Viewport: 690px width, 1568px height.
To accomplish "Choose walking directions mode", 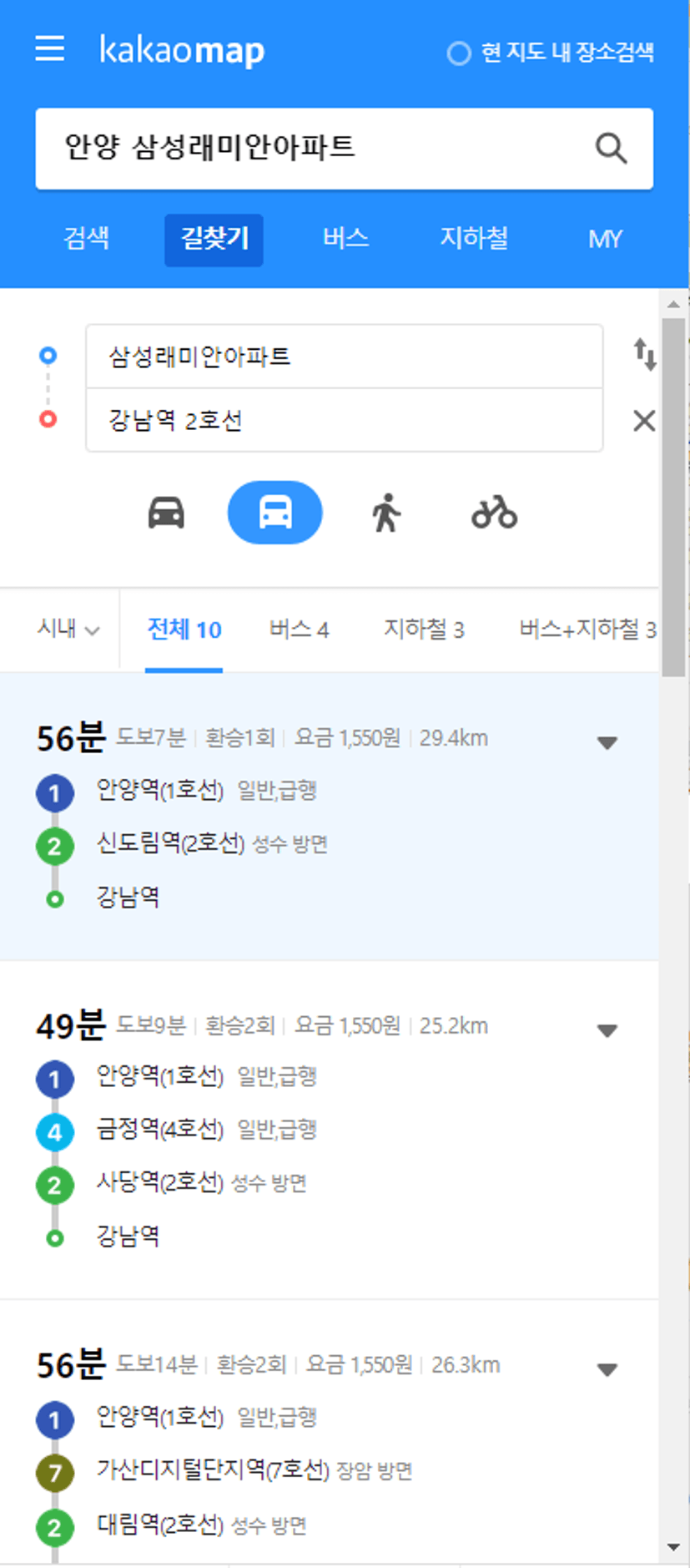I will 386,513.
